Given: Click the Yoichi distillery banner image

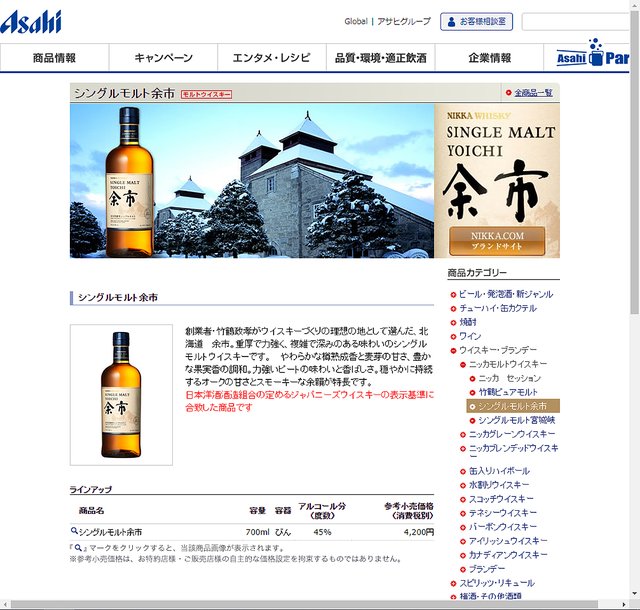Looking at the screenshot, I should tap(252, 180).
